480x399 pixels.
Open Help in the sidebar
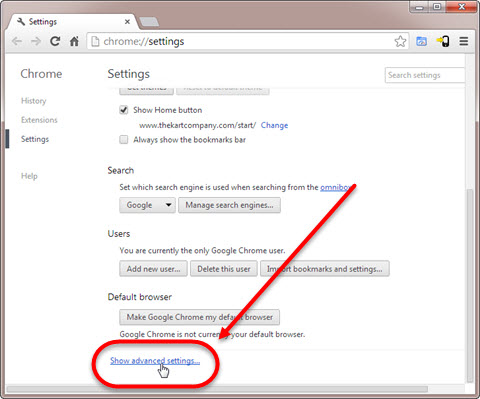(29, 176)
